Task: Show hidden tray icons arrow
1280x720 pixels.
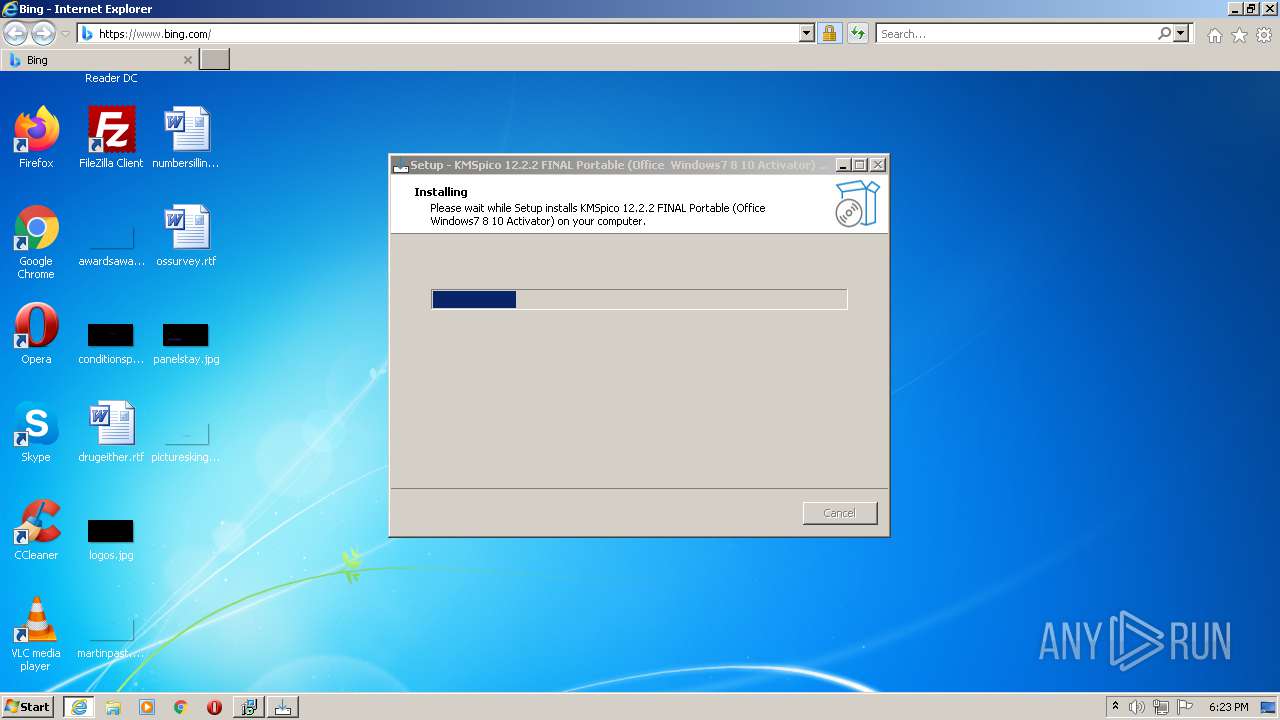Action: pyautogui.click(x=1115, y=707)
